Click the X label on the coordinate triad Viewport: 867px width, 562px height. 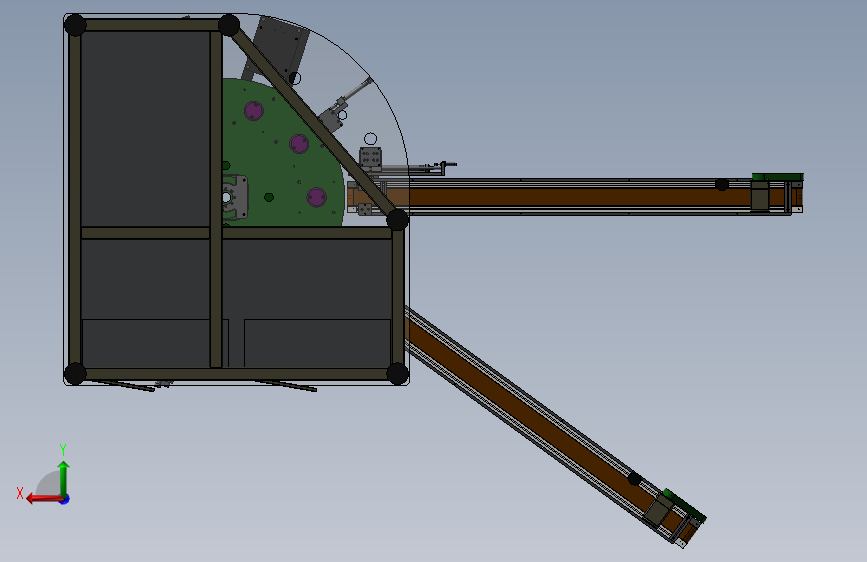click(20, 493)
